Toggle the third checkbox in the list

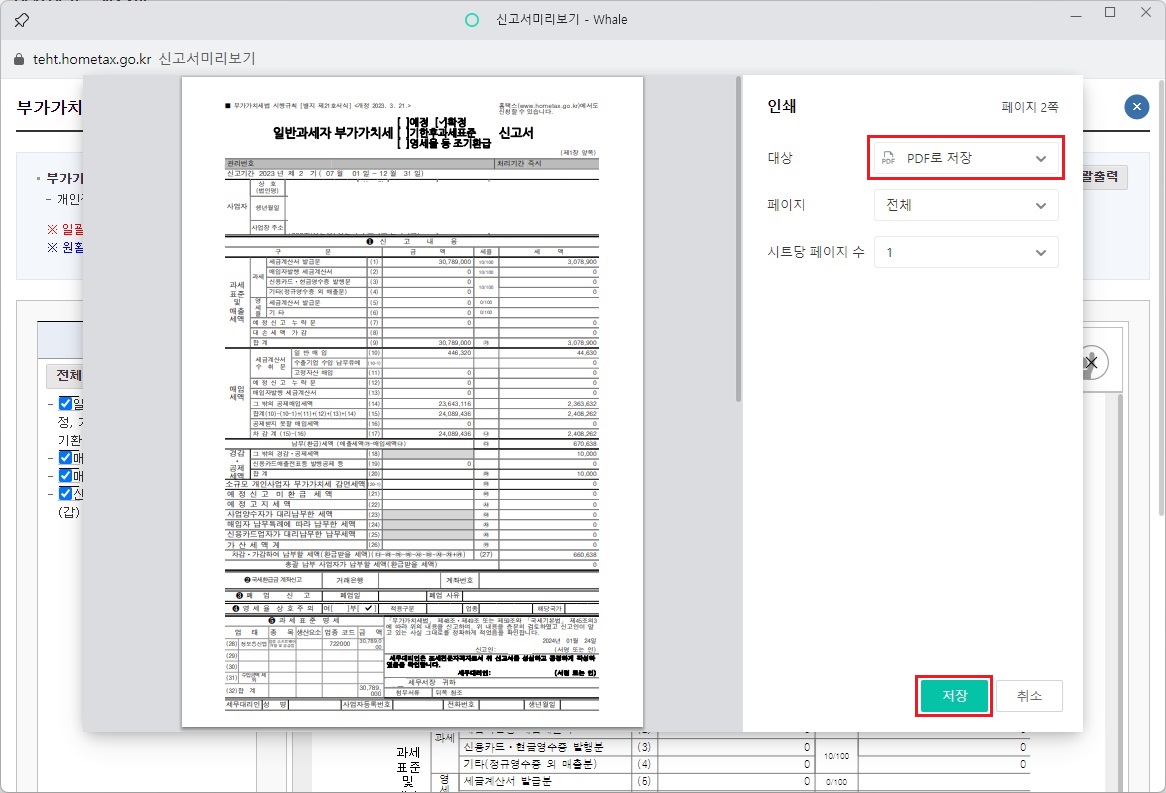pos(65,475)
